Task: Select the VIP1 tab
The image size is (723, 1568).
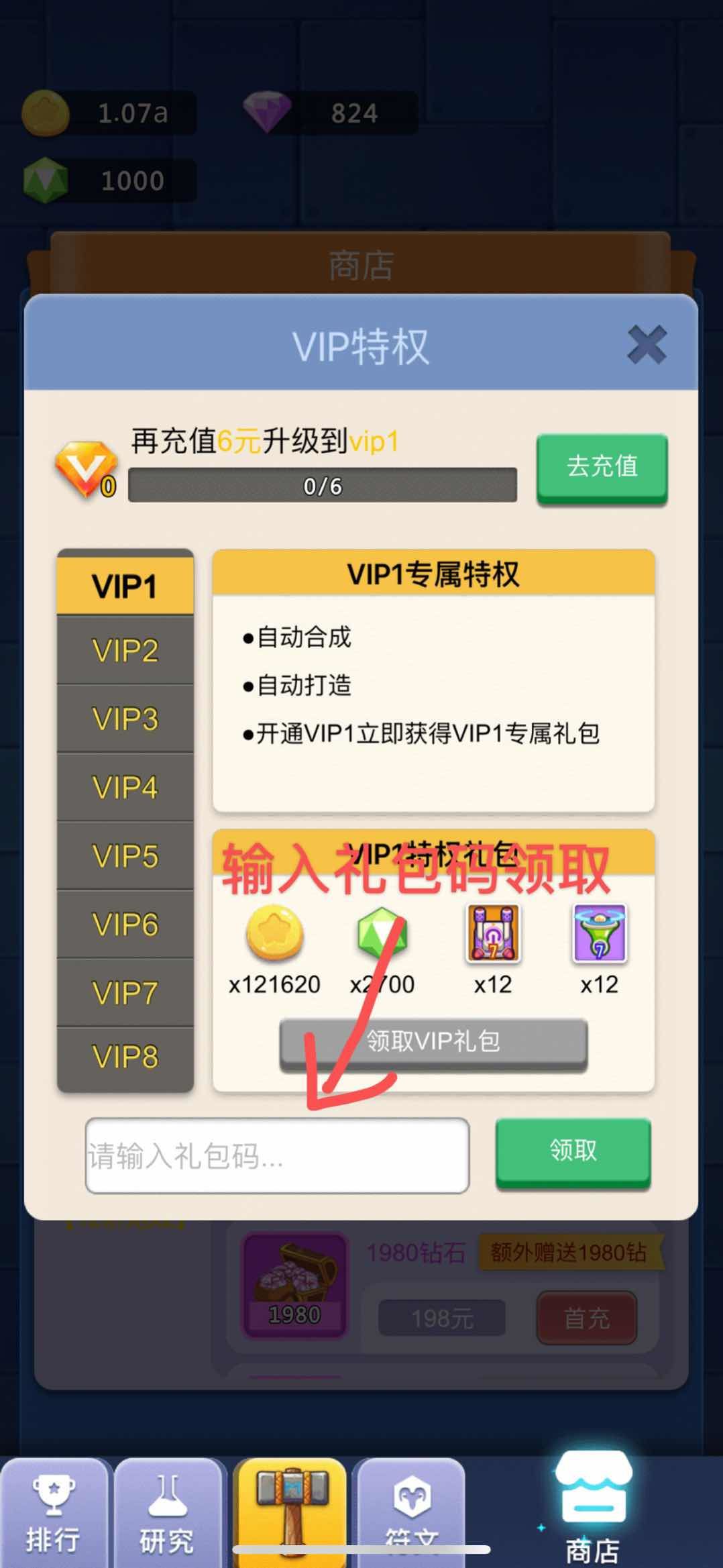Action: (125, 584)
